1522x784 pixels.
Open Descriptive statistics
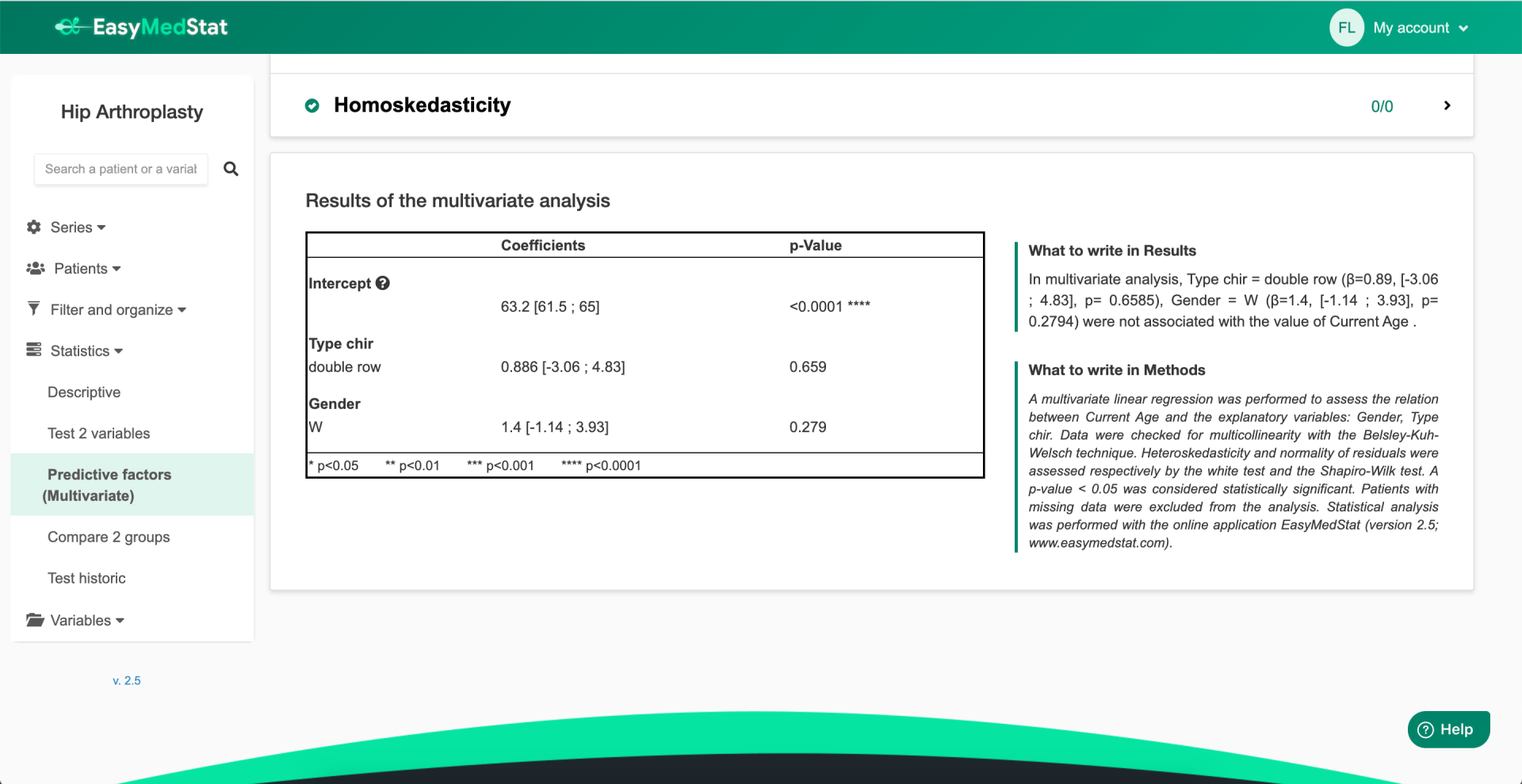click(84, 392)
